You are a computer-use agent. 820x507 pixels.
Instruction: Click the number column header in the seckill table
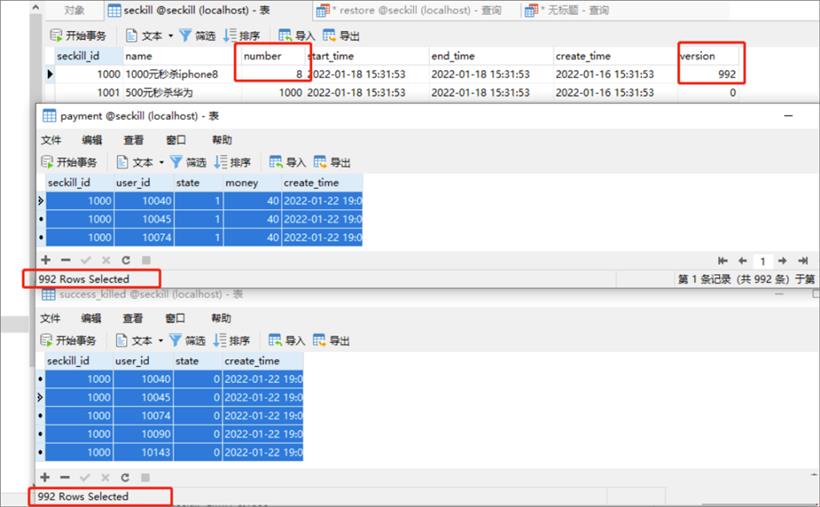coord(273,56)
